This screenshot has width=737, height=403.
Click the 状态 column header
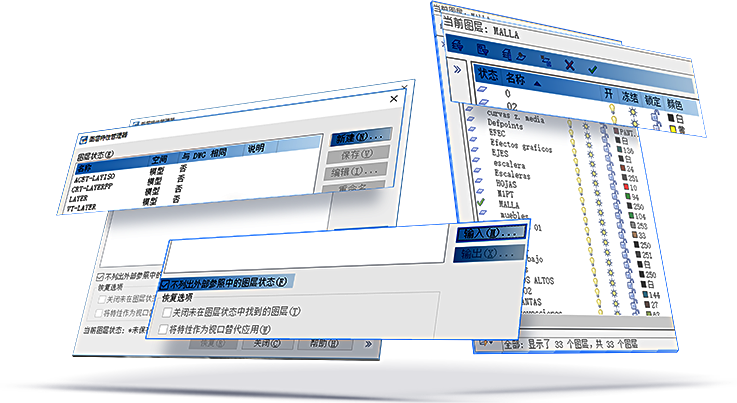coord(487,74)
